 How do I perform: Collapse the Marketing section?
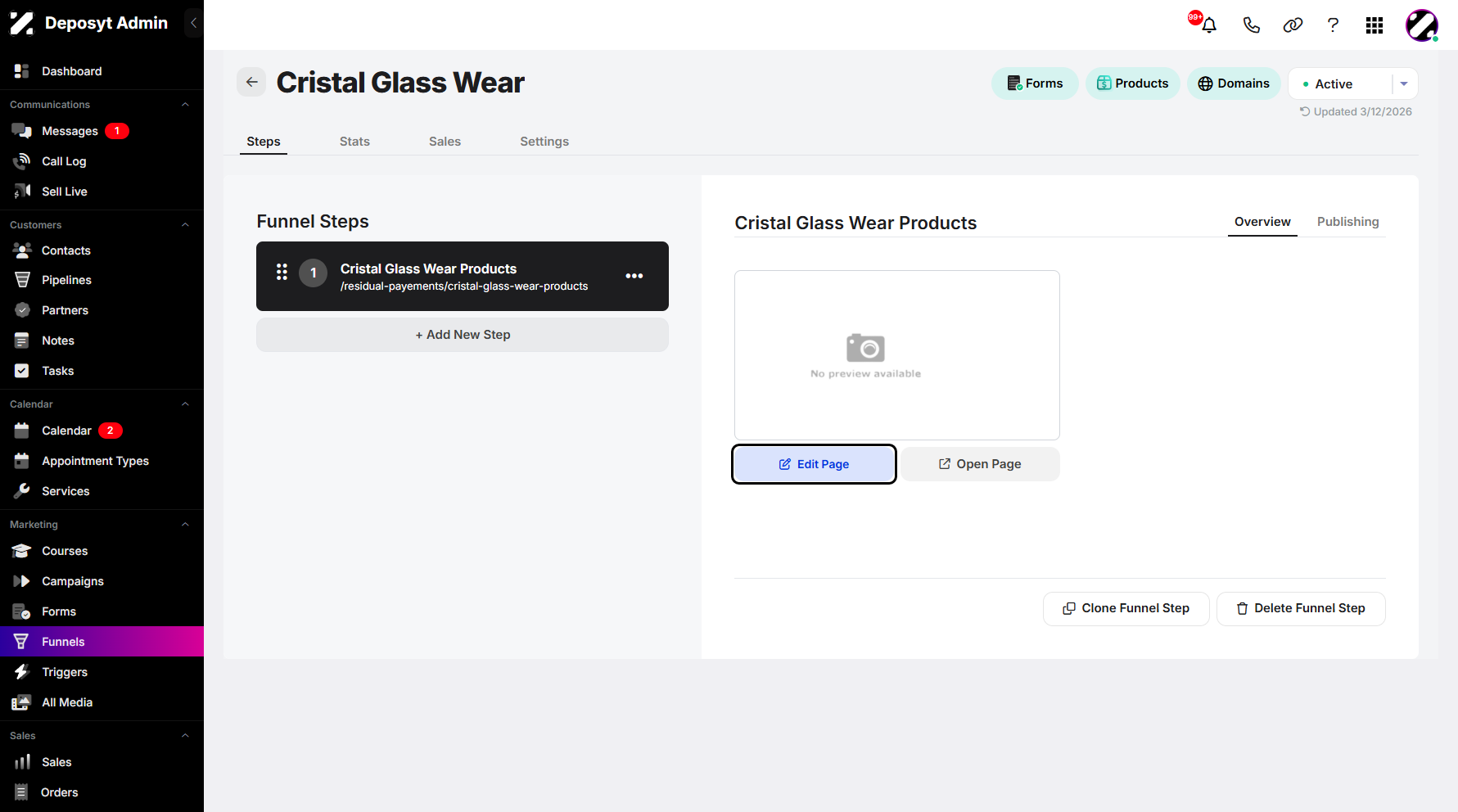[x=185, y=525]
